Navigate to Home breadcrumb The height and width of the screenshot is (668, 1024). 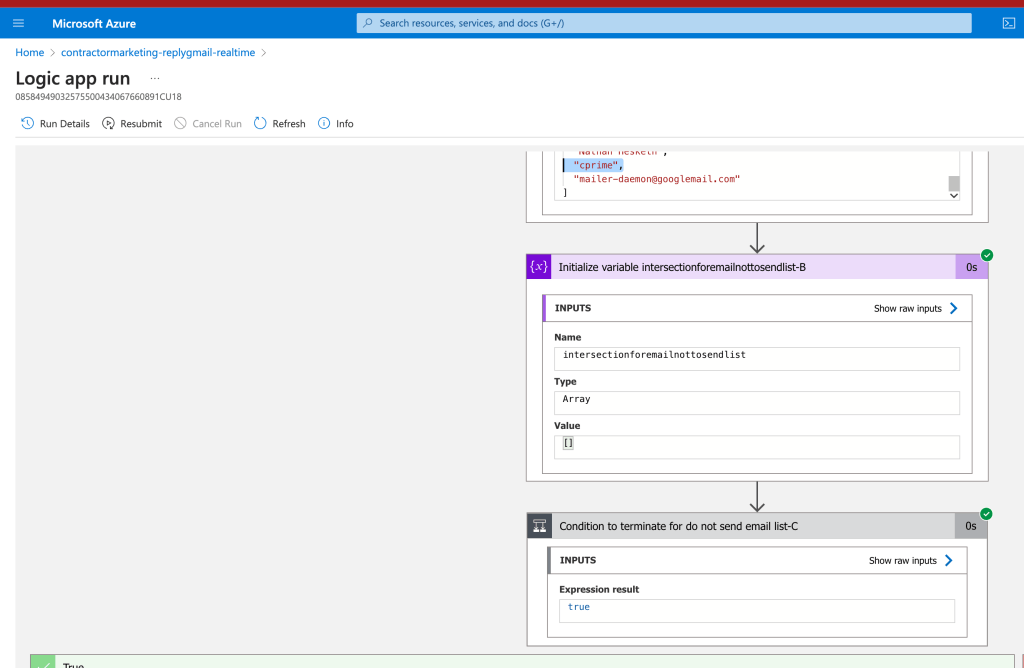(29, 52)
